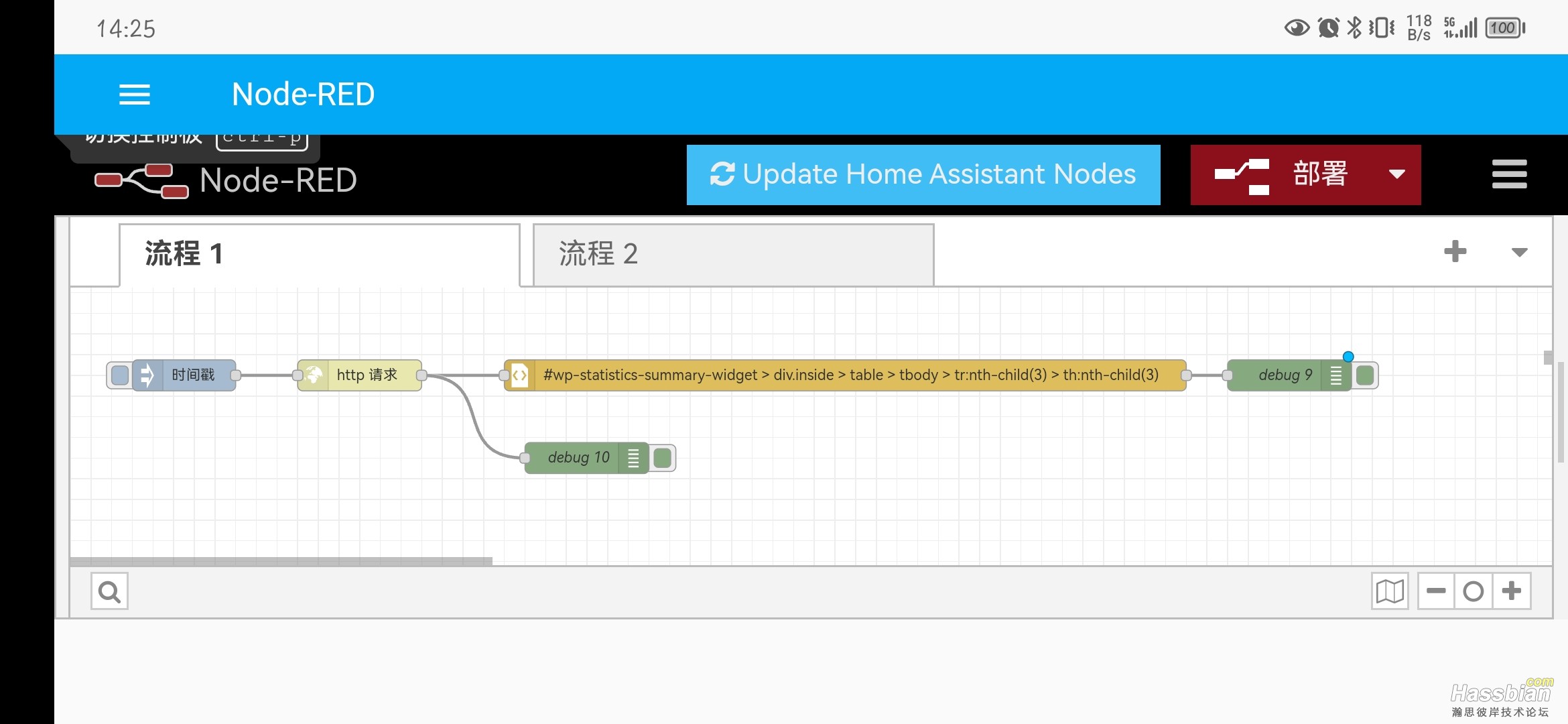Toggle the debug 10 node output

(x=663, y=458)
